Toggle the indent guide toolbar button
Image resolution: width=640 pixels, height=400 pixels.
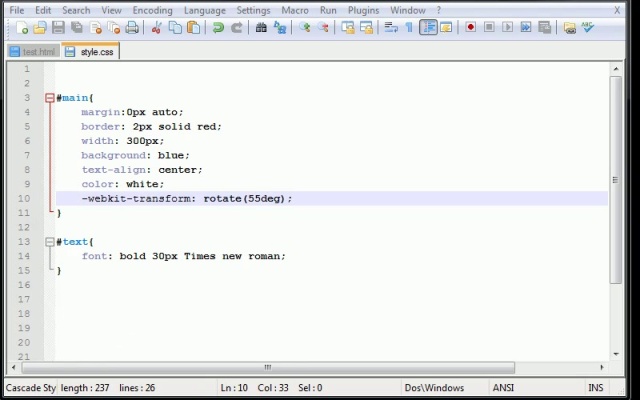pos(428,27)
